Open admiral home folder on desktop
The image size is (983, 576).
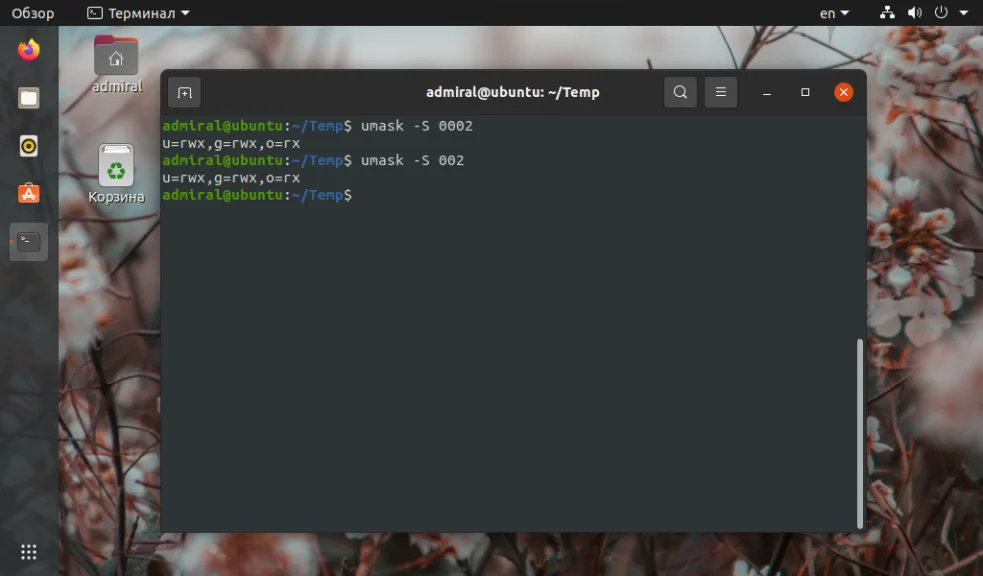pos(117,64)
